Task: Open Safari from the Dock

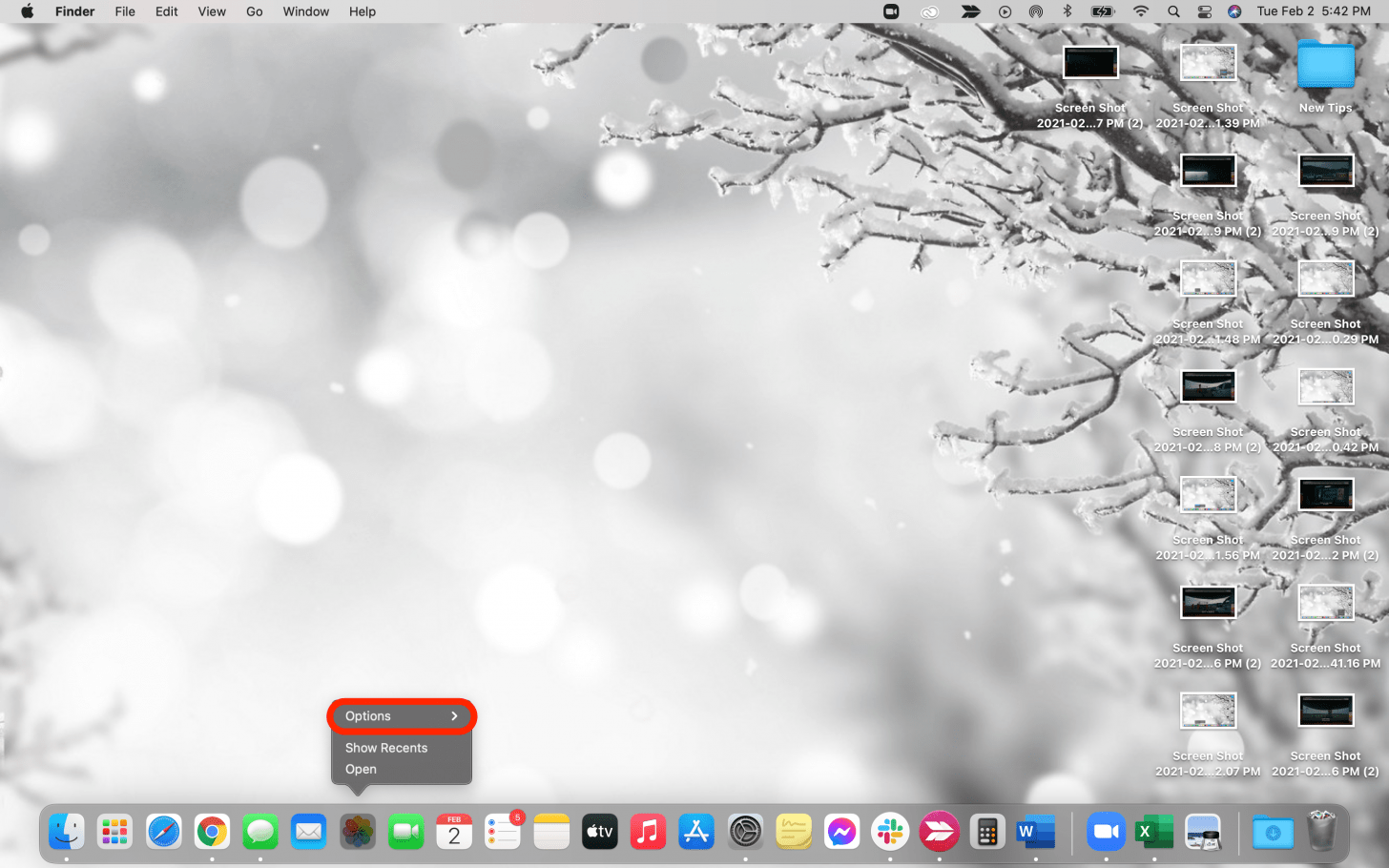Action: (x=162, y=831)
